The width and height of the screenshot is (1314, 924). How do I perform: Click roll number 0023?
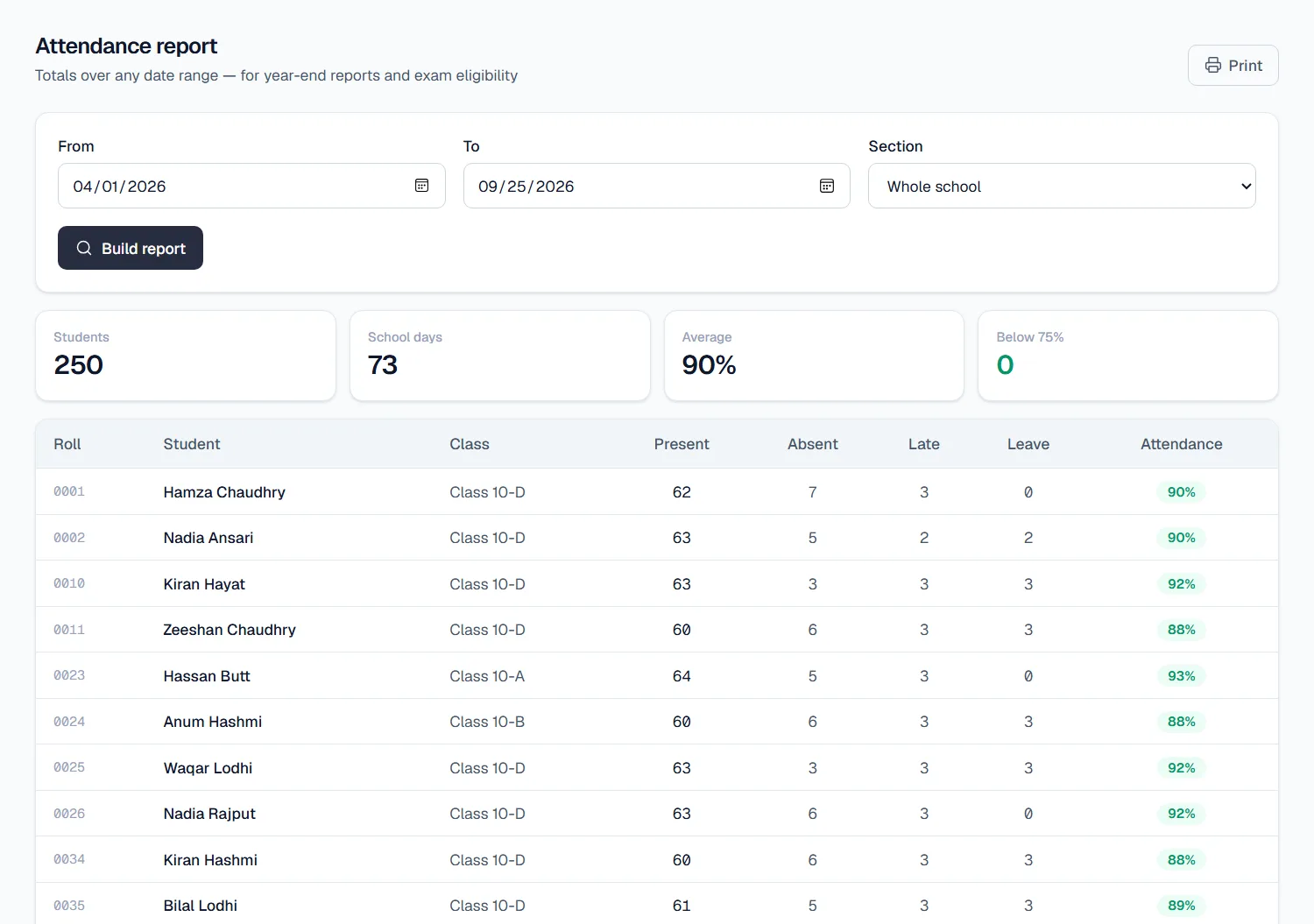pyautogui.click(x=69, y=675)
